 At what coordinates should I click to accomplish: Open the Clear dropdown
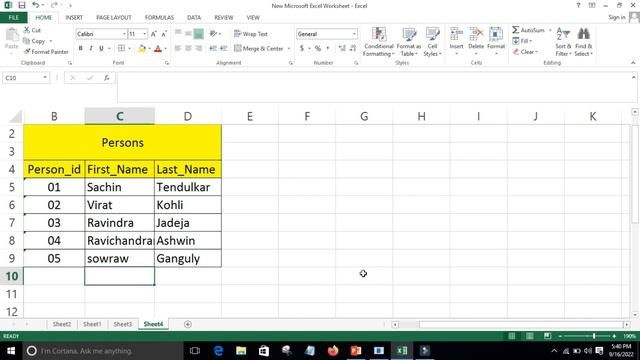click(x=525, y=52)
